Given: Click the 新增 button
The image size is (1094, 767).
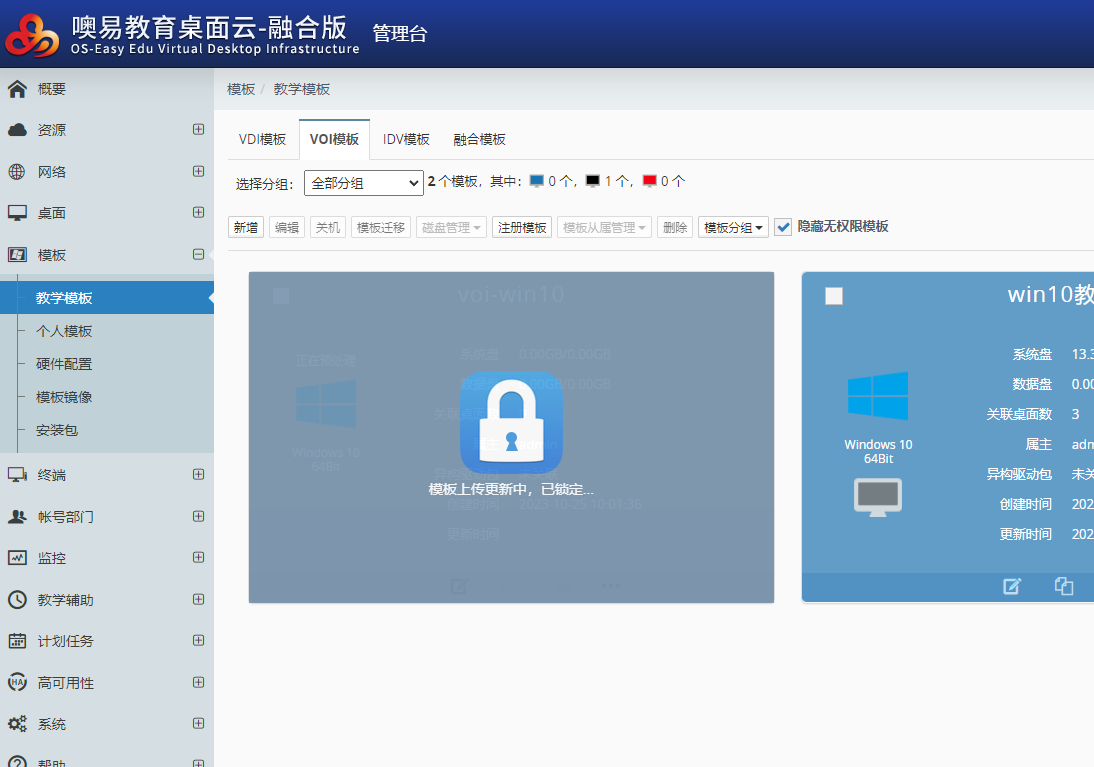Looking at the screenshot, I should (246, 228).
